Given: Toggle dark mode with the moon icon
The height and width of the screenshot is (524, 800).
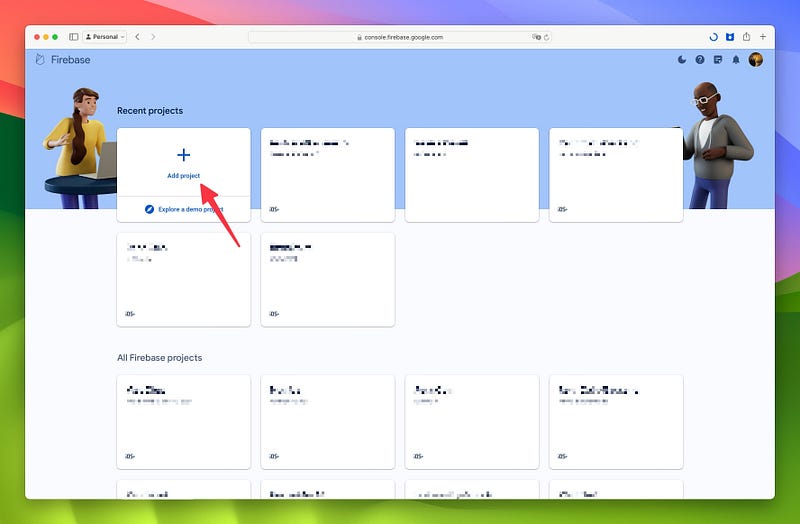Looking at the screenshot, I should pyautogui.click(x=682, y=60).
